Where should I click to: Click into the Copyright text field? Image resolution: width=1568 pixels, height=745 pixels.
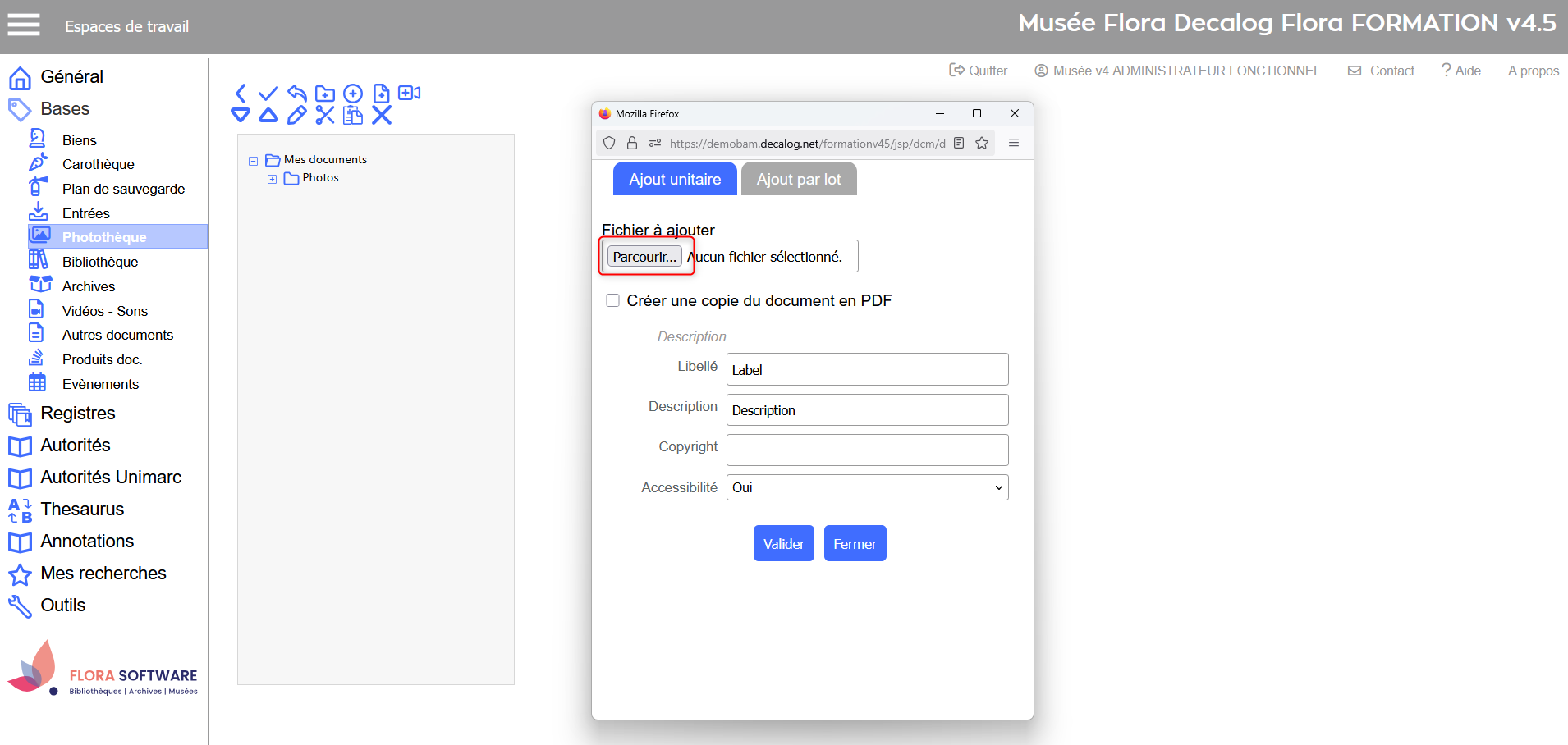click(x=867, y=450)
